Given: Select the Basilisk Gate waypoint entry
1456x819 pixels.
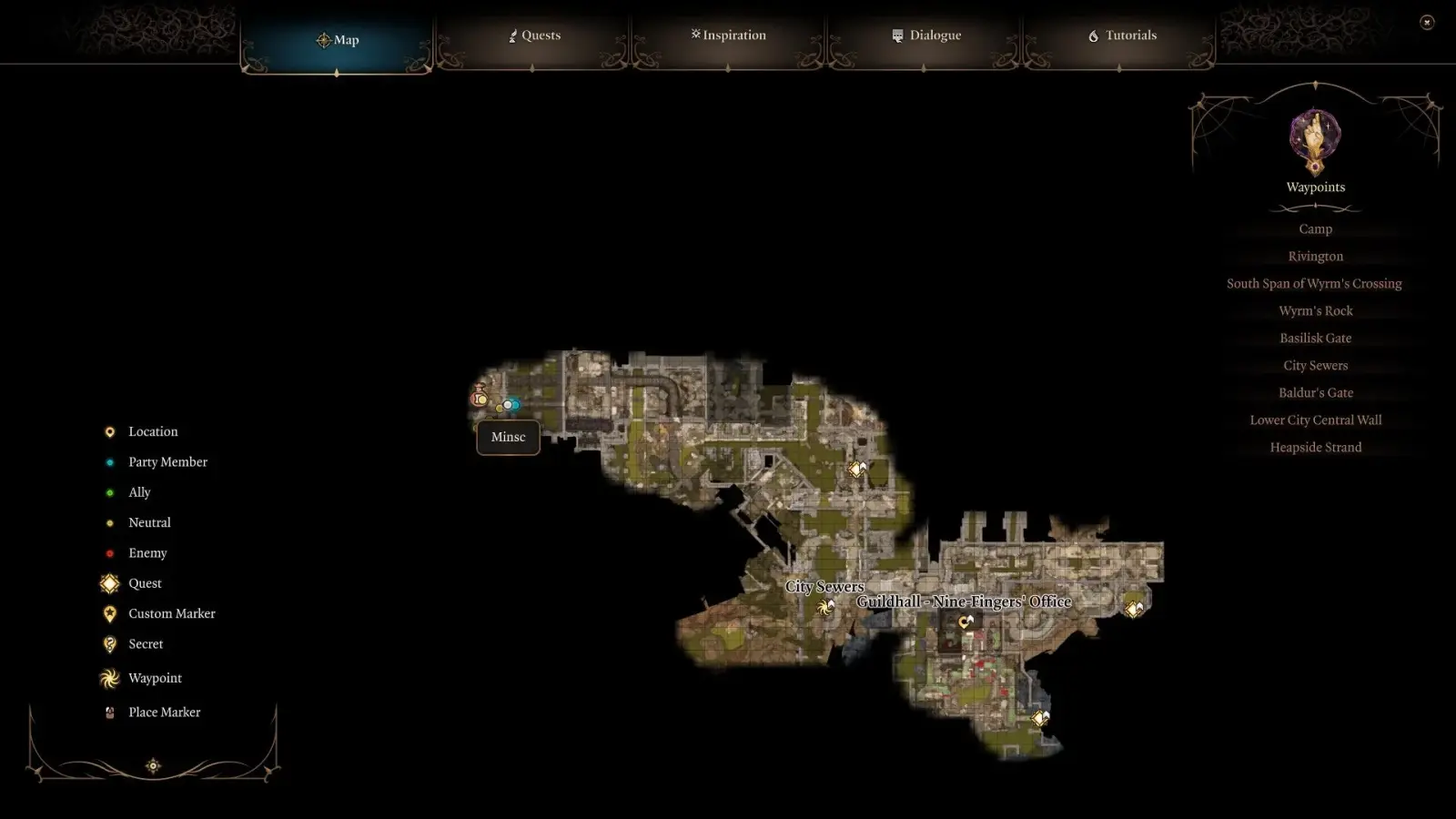Looking at the screenshot, I should pyautogui.click(x=1315, y=339).
